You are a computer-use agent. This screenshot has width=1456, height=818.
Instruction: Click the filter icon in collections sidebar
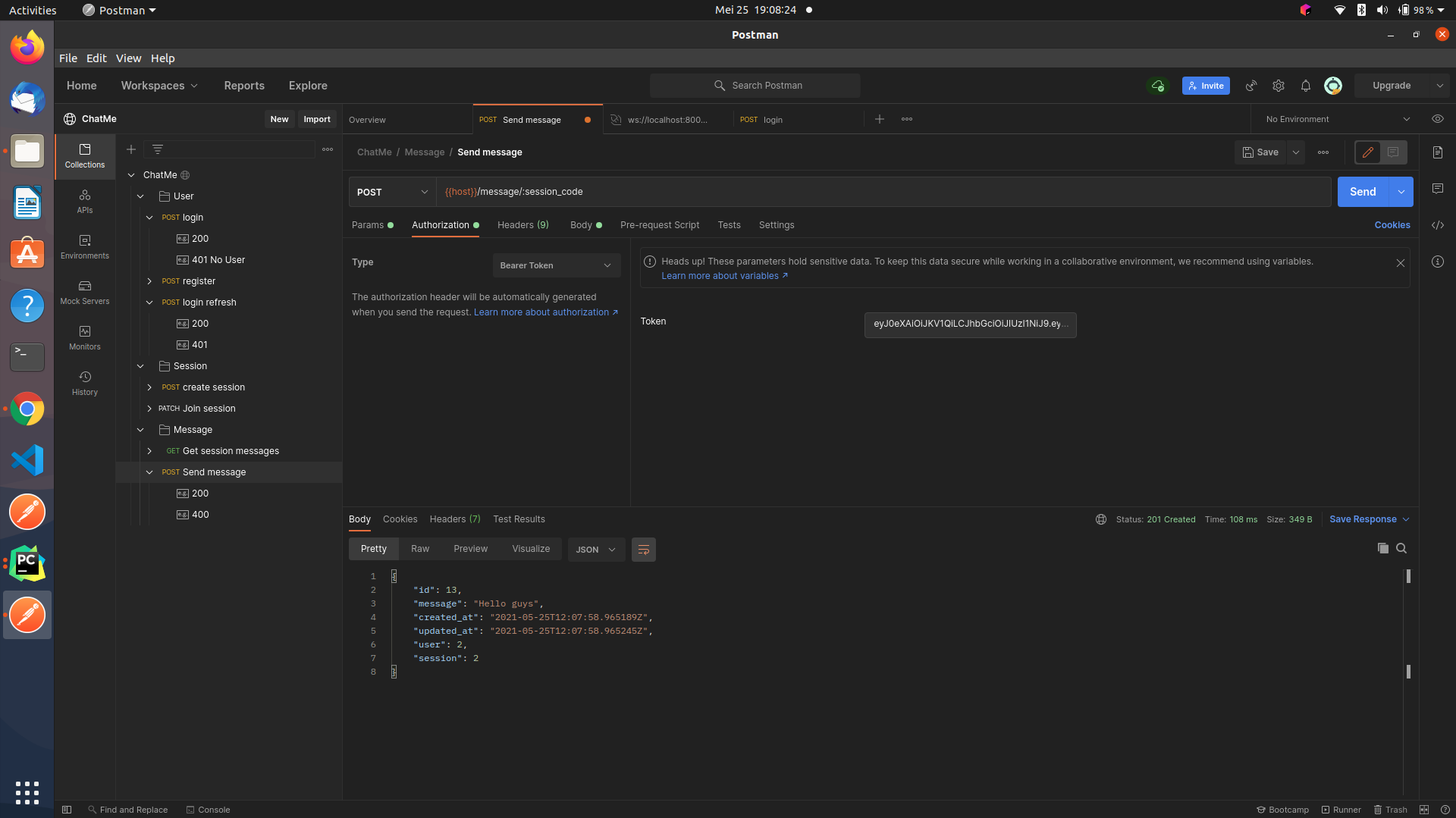tap(158, 149)
